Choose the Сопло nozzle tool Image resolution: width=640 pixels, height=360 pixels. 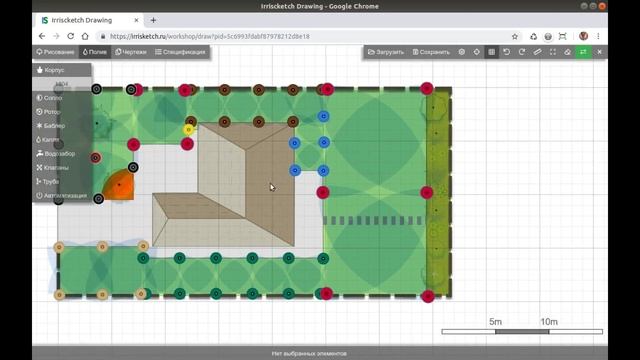click(x=62, y=98)
